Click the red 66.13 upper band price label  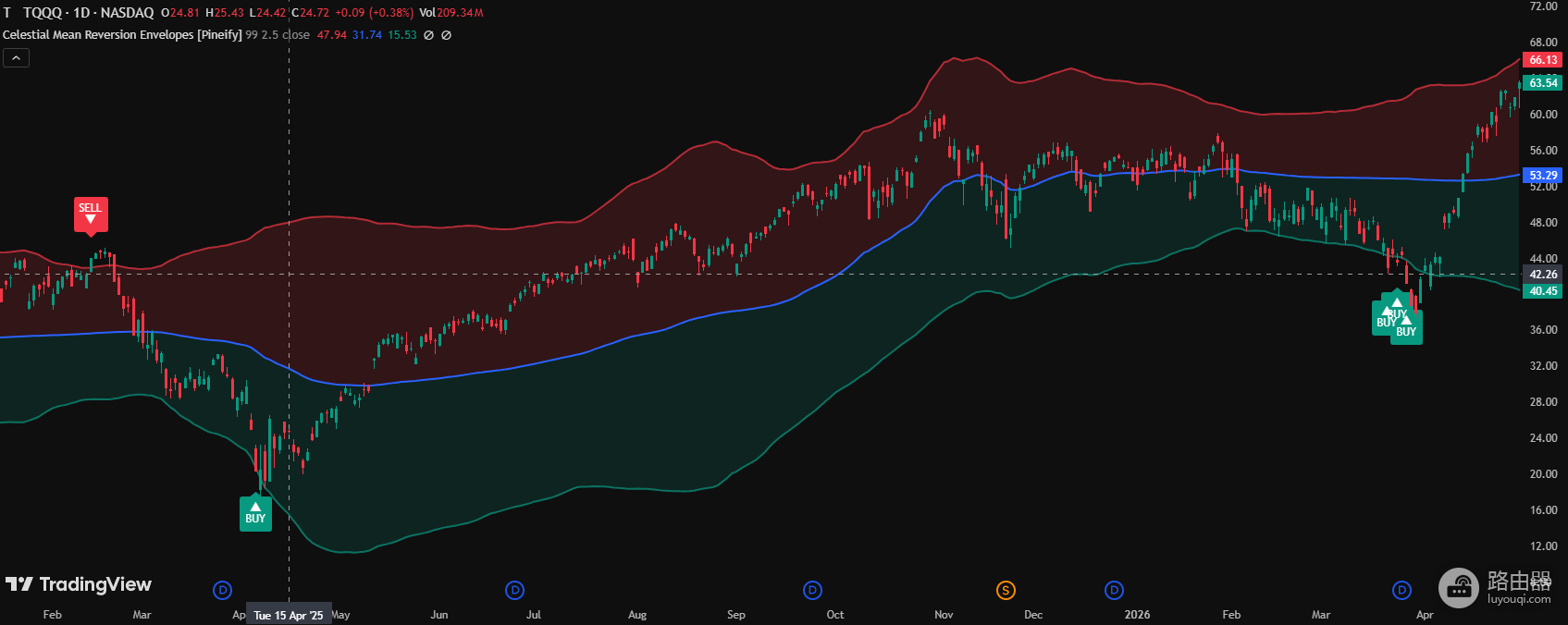pos(1543,60)
